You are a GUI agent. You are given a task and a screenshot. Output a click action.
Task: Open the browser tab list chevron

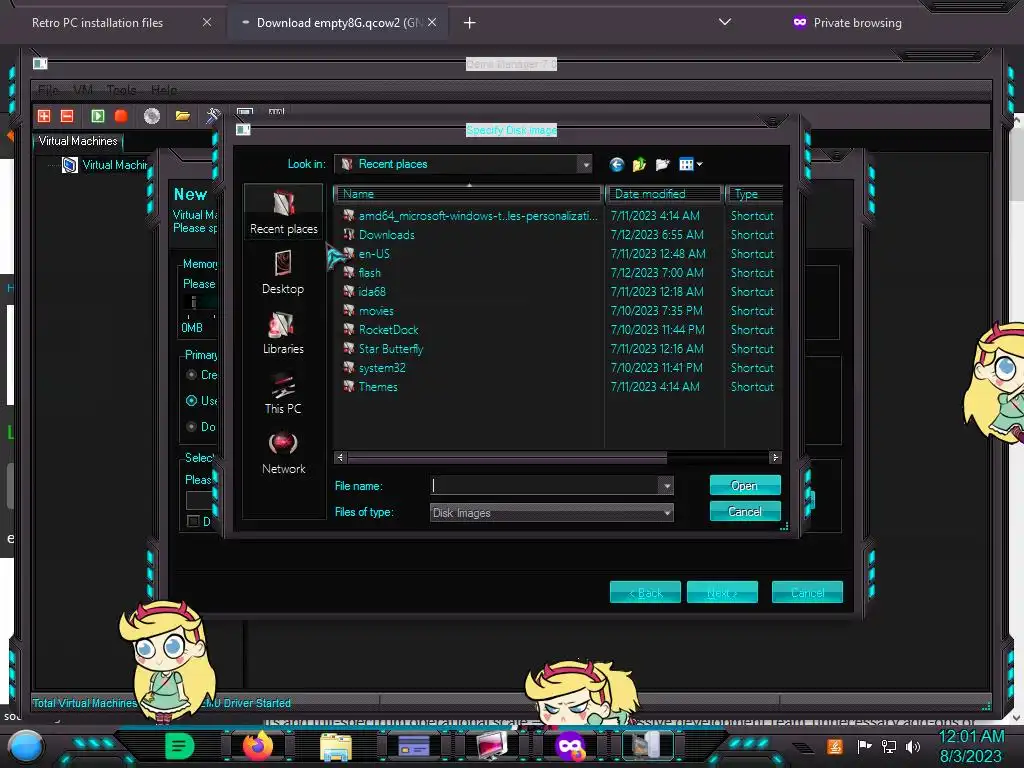[724, 22]
